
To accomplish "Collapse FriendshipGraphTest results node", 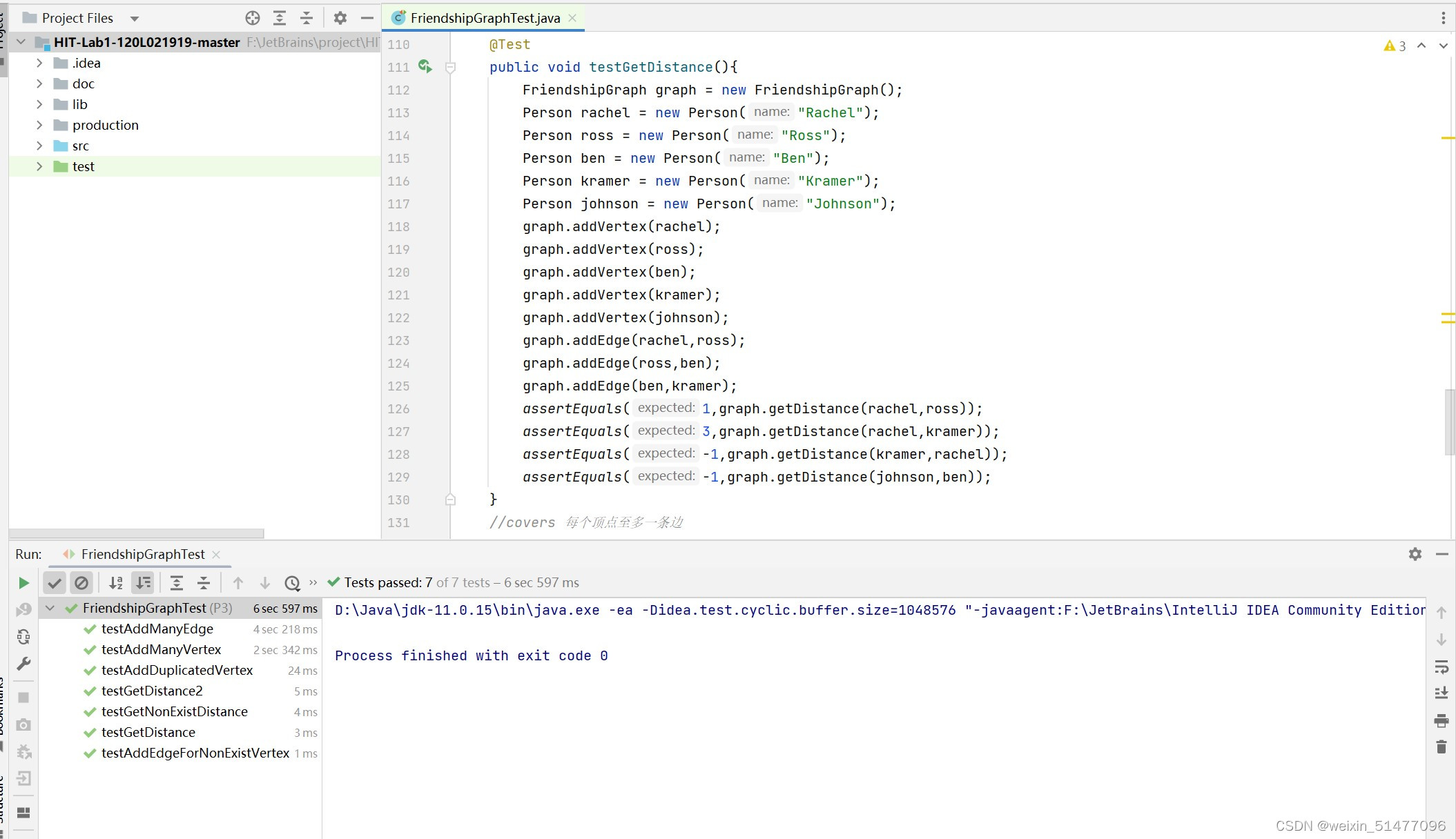I will (50, 608).
